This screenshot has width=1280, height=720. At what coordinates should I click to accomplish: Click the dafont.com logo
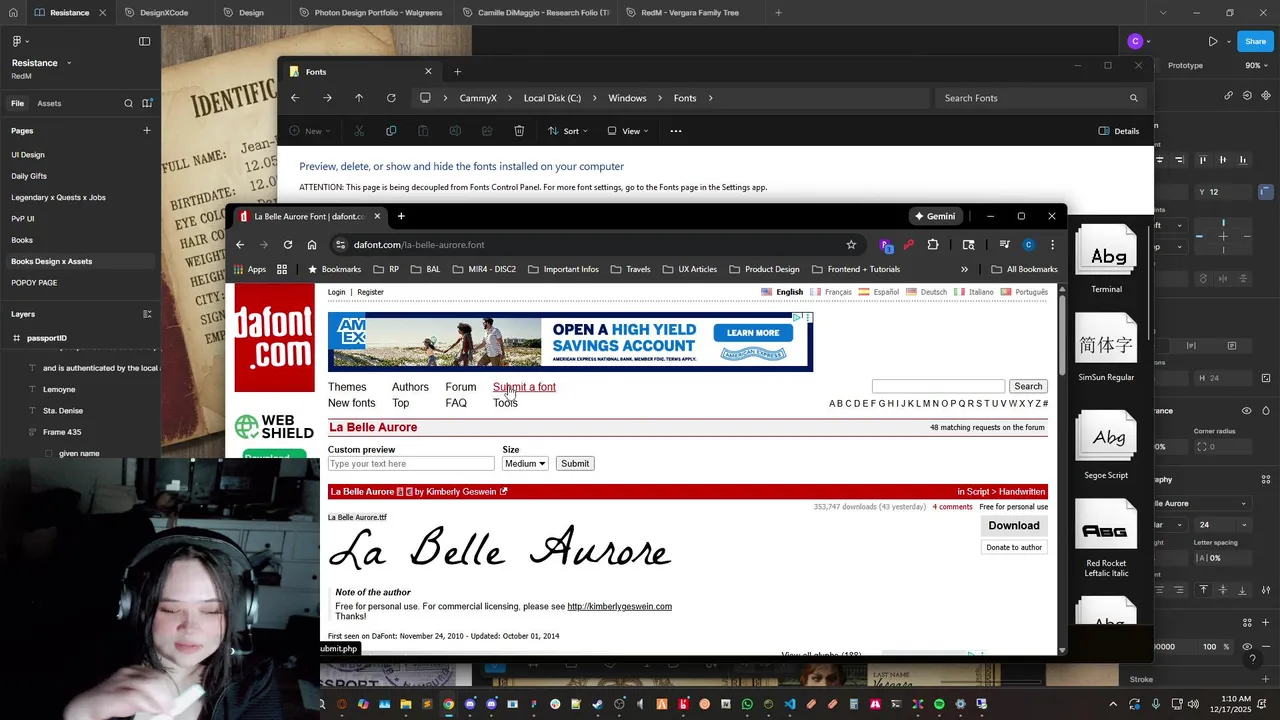coord(274,337)
